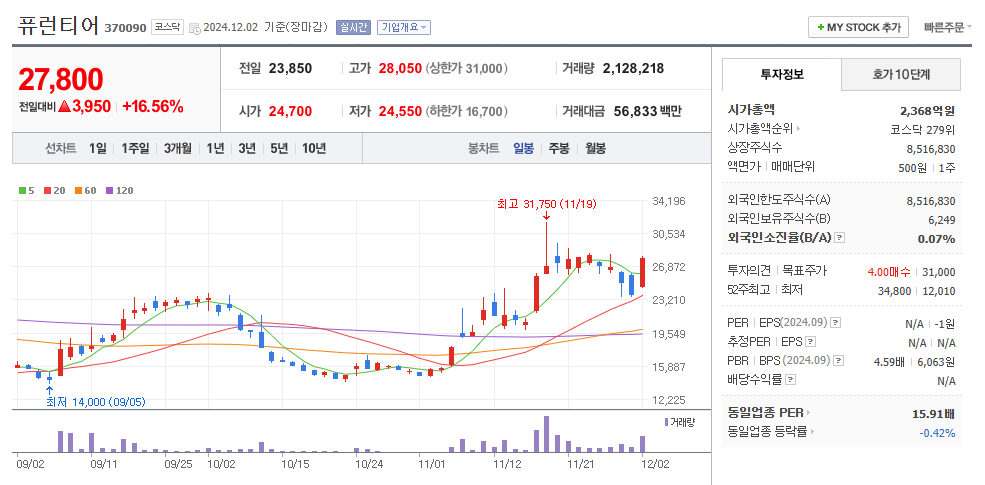Click the orange 60-day moving average swatch
This screenshot has width=985, height=485.
click(x=78, y=190)
